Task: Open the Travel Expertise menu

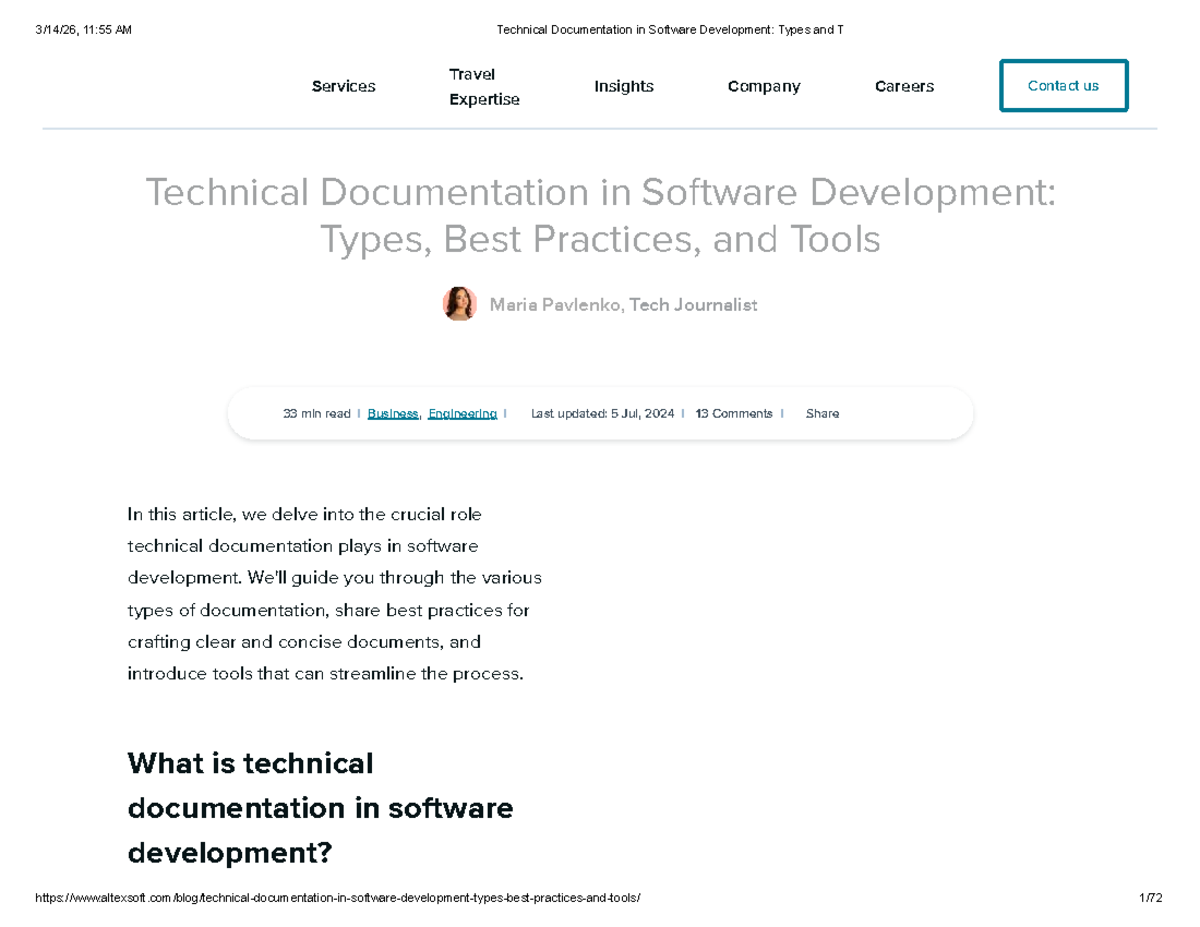Action: [484, 87]
